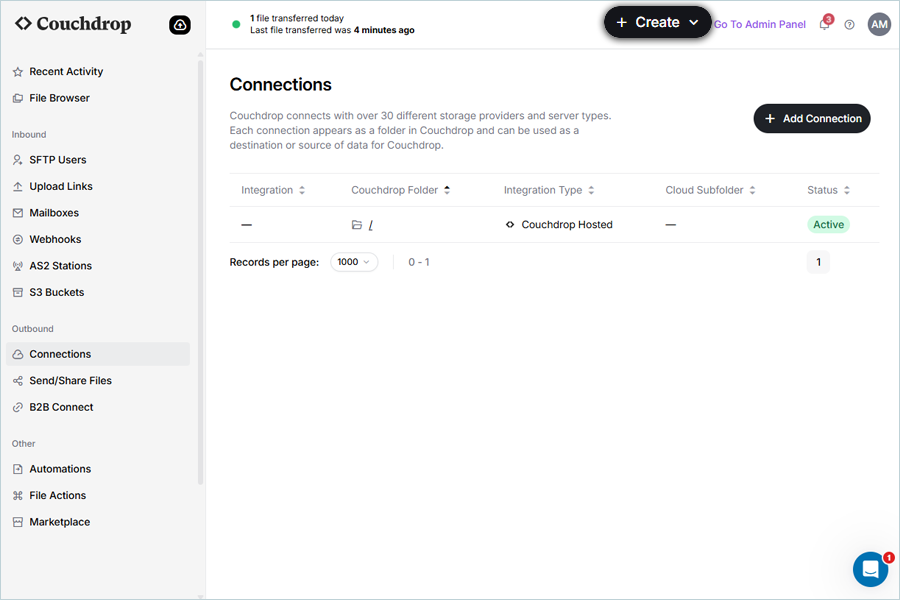Sort by Integration Type column
900x600 pixels.
click(x=549, y=190)
